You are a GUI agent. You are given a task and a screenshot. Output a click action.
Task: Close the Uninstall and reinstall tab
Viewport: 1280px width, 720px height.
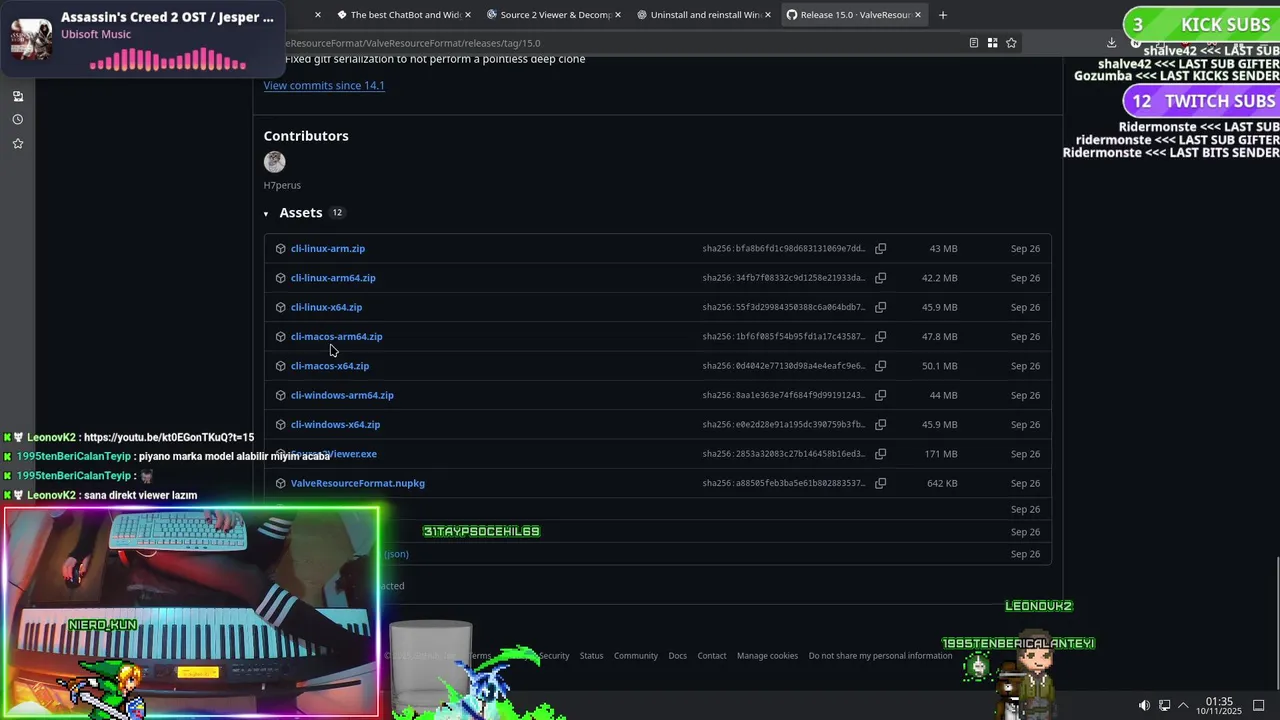[x=768, y=15]
